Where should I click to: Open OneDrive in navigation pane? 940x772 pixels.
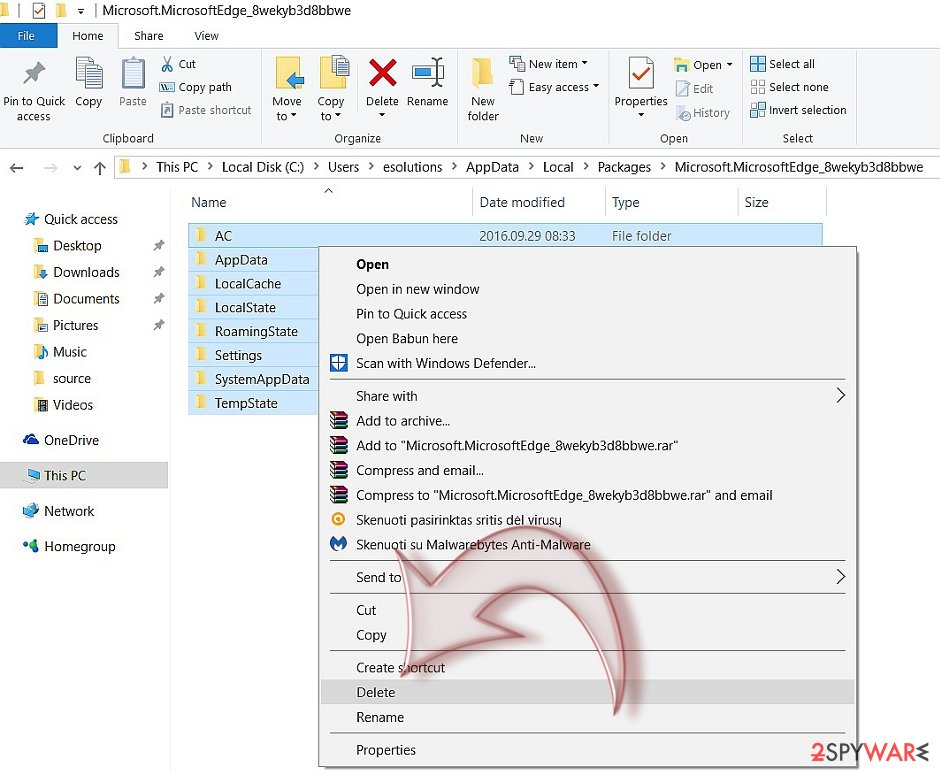pos(61,440)
